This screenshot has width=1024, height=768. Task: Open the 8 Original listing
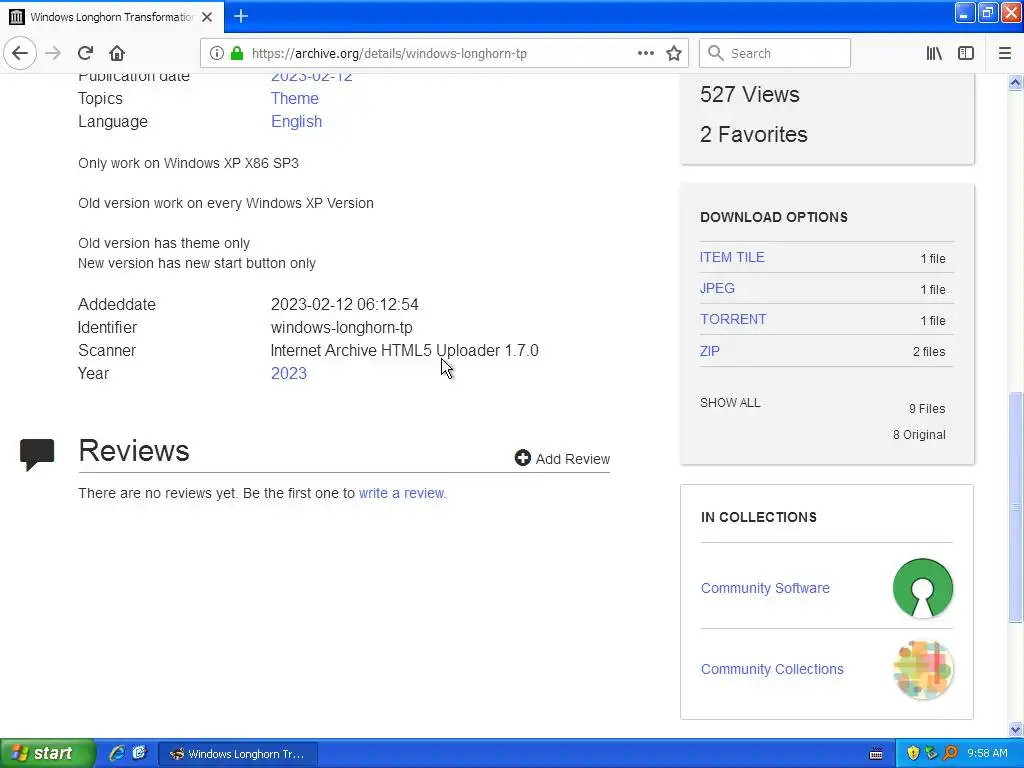[919, 434]
